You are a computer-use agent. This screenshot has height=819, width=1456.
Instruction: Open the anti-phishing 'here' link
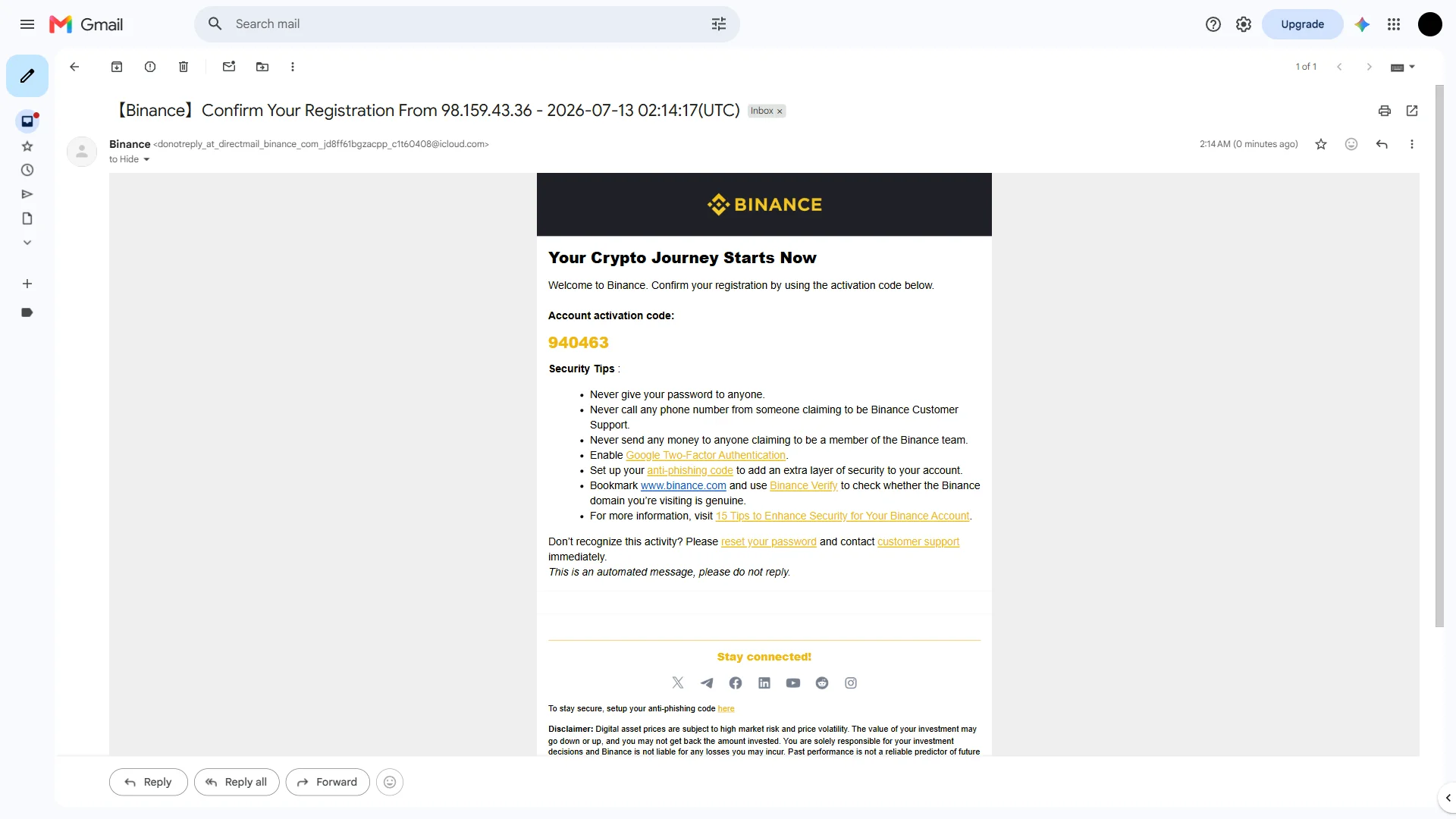click(x=726, y=708)
